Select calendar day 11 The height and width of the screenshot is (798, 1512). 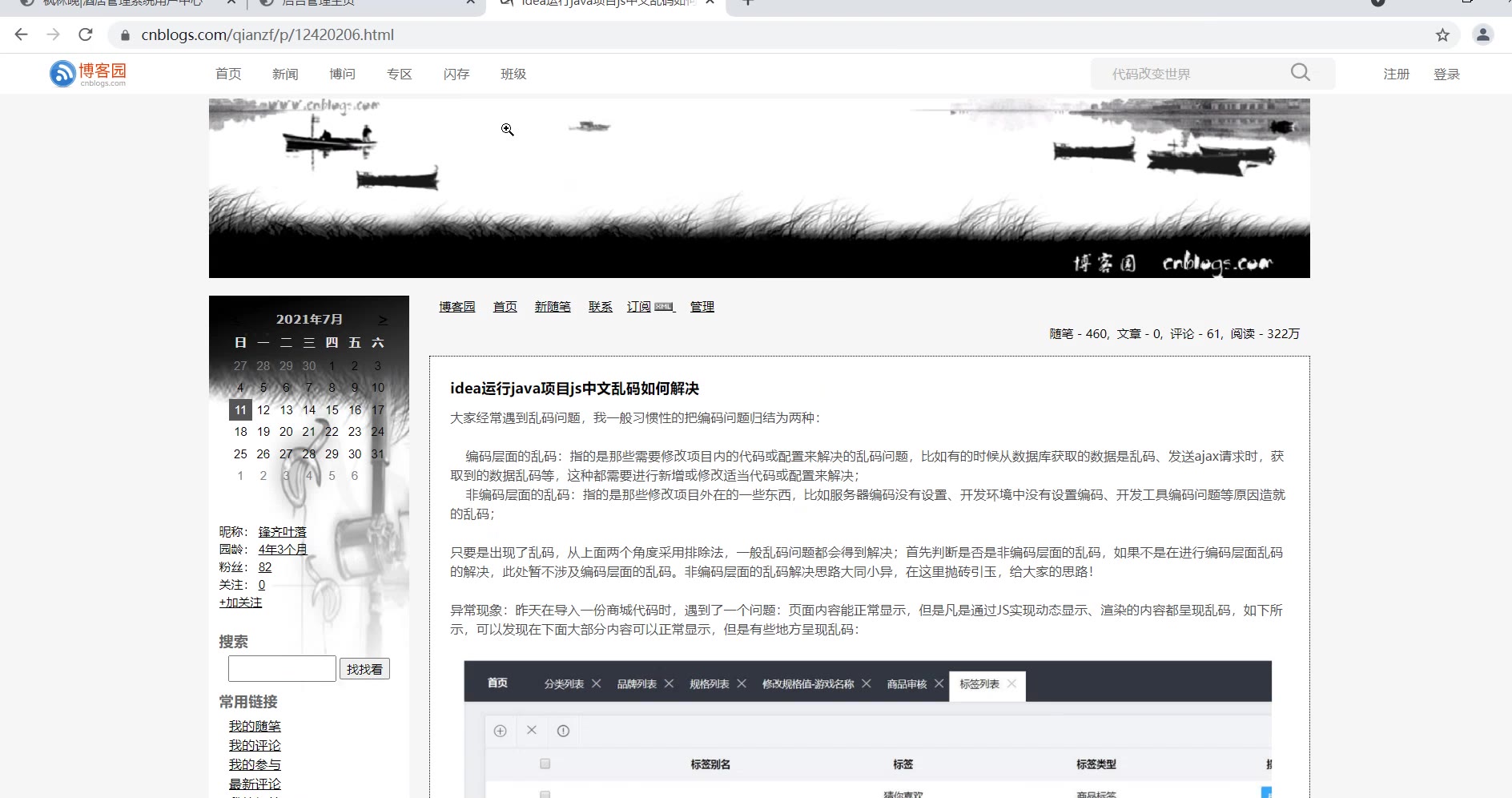coord(240,409)
